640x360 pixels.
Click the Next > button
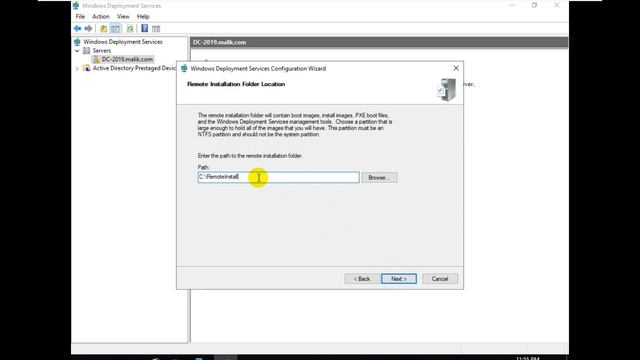[x=399, y=279]
